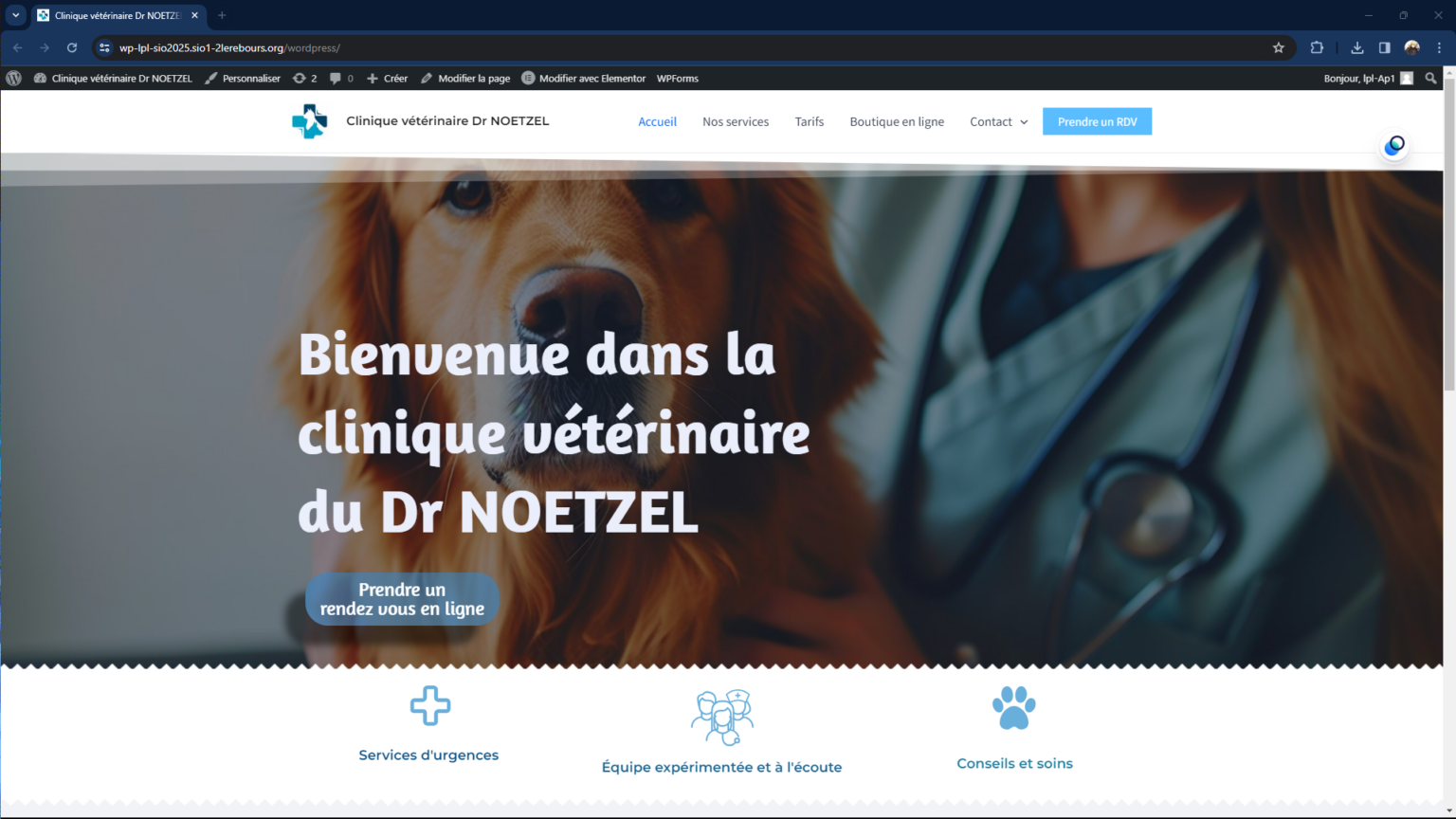
Task: Click the blue paw print icon
Action: pos(1013,708)
